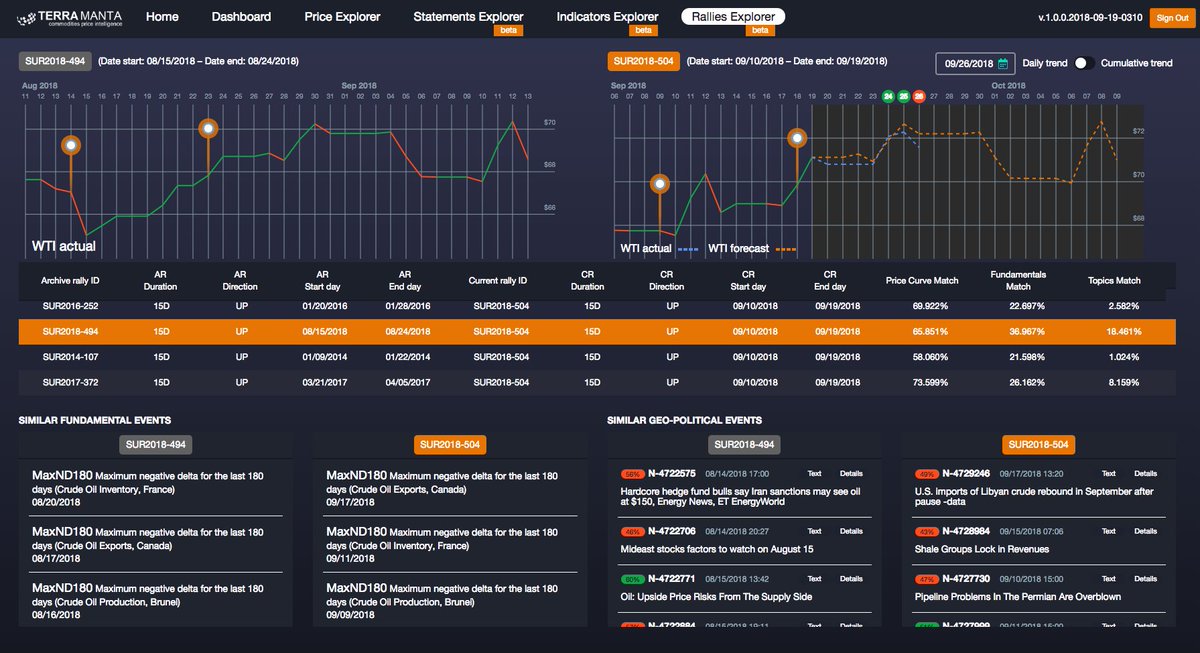Viewport: 1200px width, 653px height.
Task: Click the red 26 day marker on the forecast timeline
Action: click(919, 96)
